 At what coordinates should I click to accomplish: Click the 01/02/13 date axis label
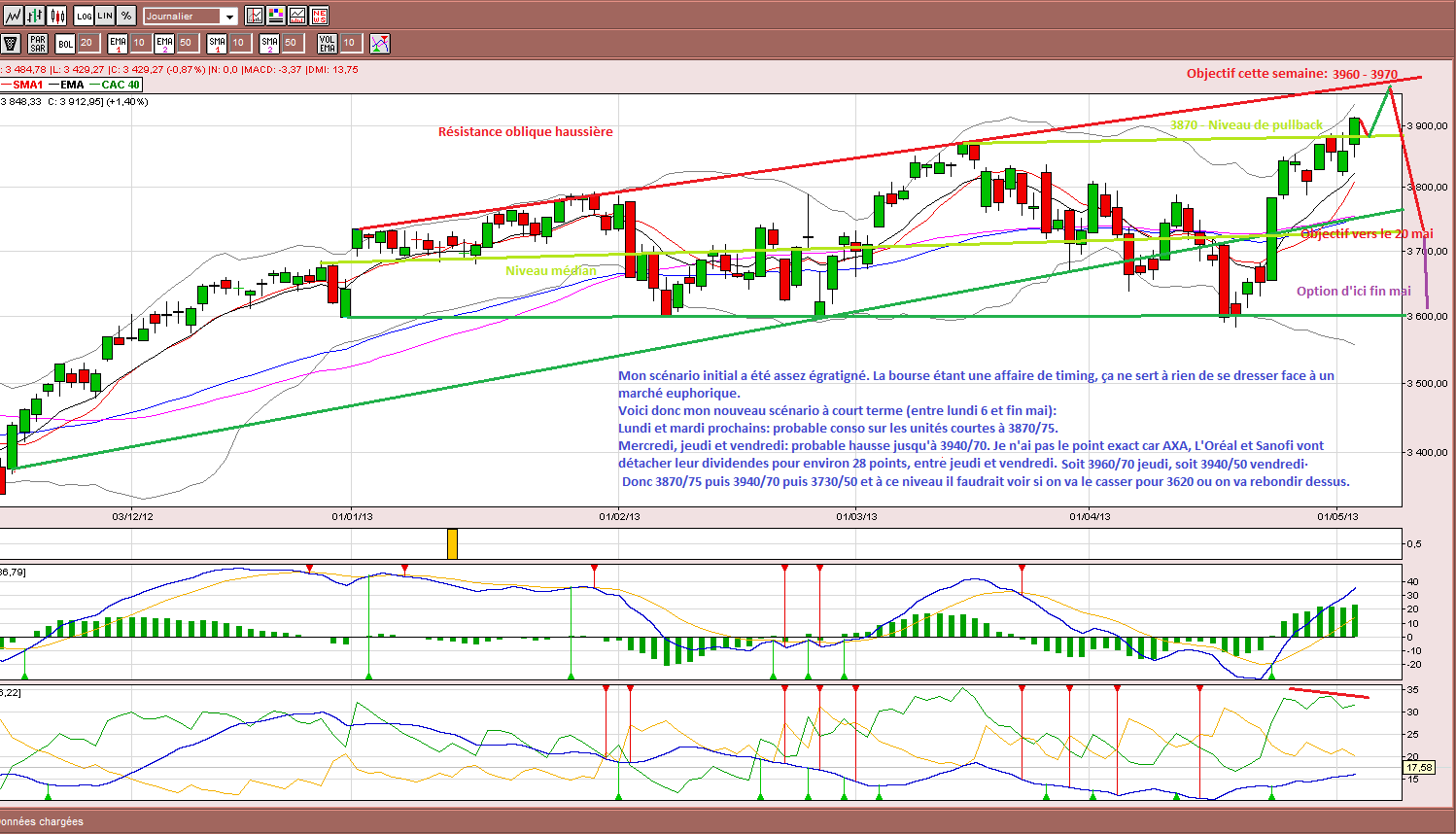point(619,516)
